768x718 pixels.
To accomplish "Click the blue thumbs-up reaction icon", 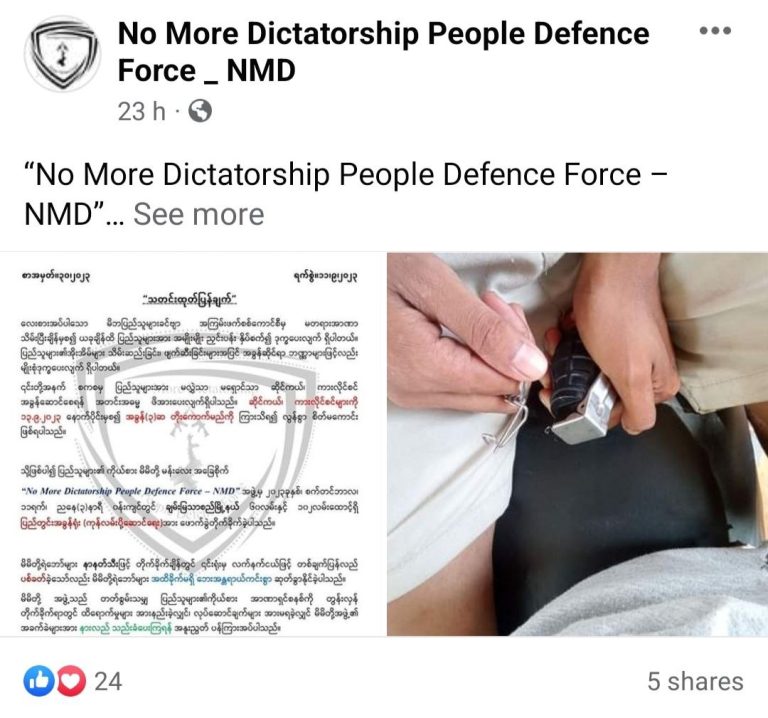I will [x=39, y=681].
